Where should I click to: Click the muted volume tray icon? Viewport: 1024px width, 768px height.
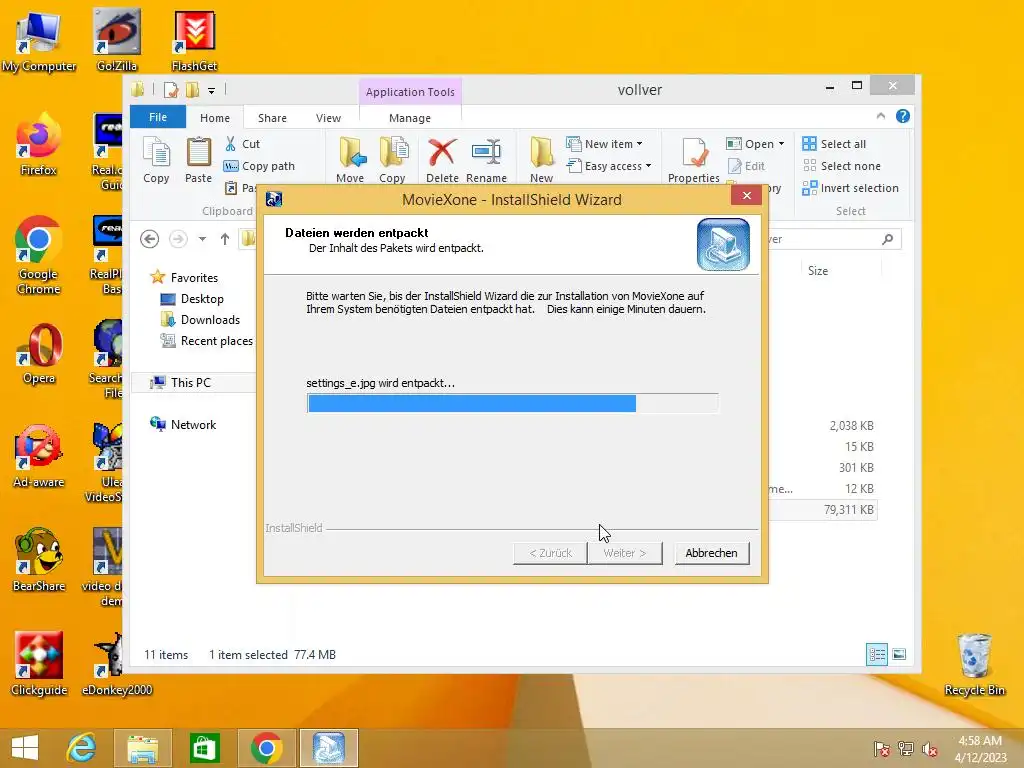(929, 748)
